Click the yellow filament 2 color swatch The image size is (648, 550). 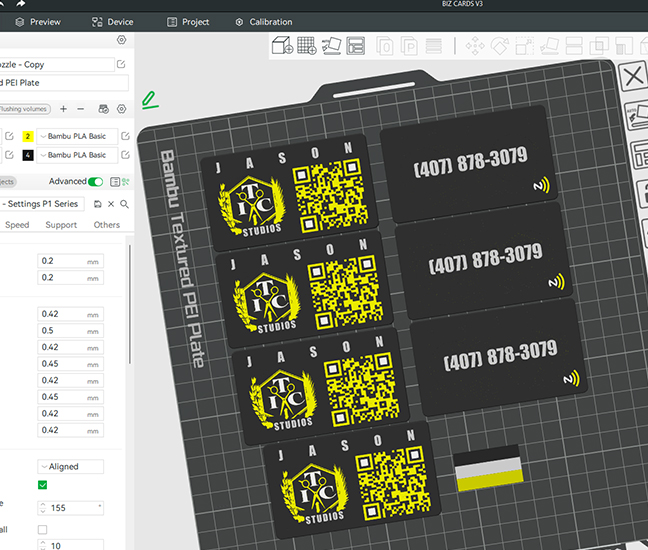(28, 136)
